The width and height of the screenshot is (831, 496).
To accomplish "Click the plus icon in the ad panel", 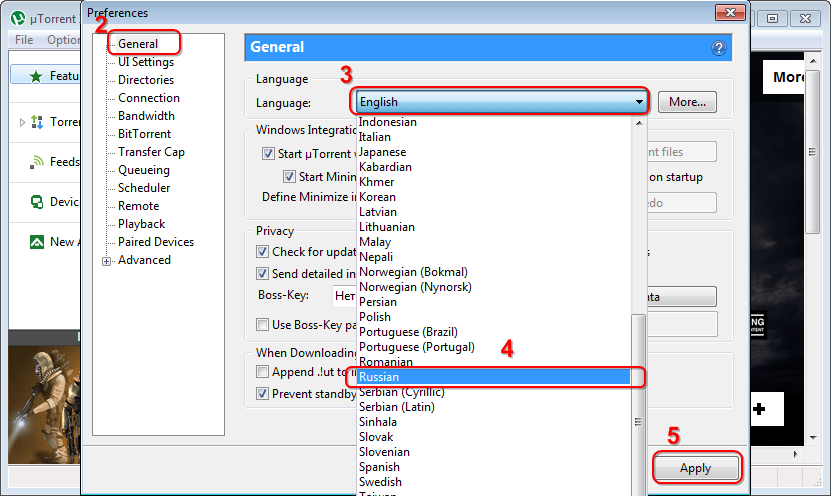I will pyautogui.click(x=759, y=409).
